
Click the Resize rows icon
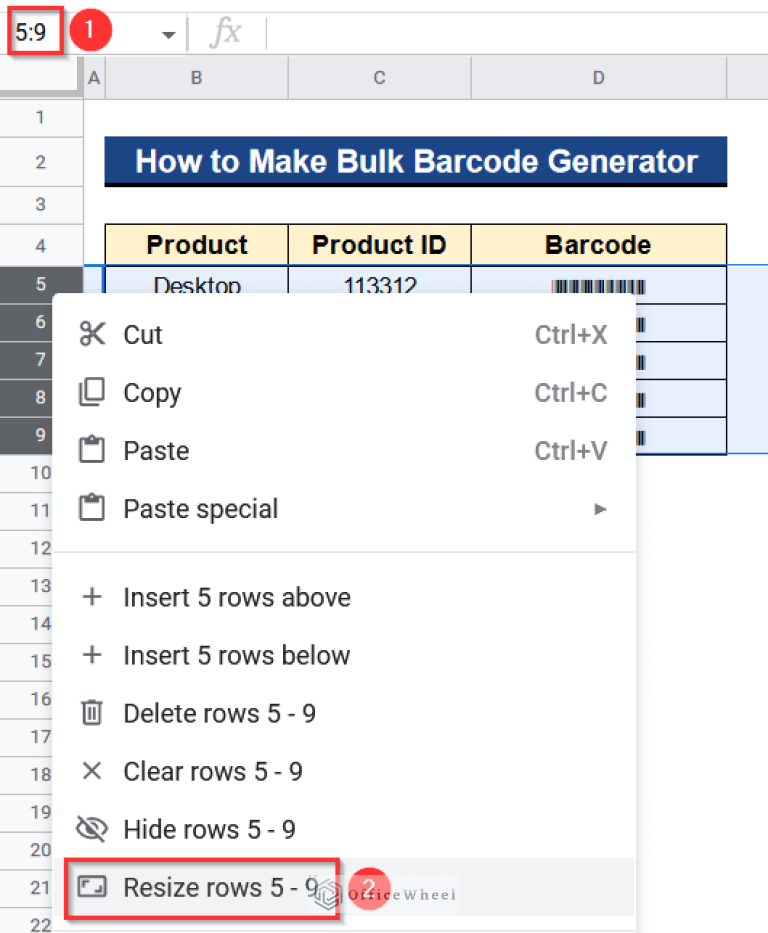92,887
